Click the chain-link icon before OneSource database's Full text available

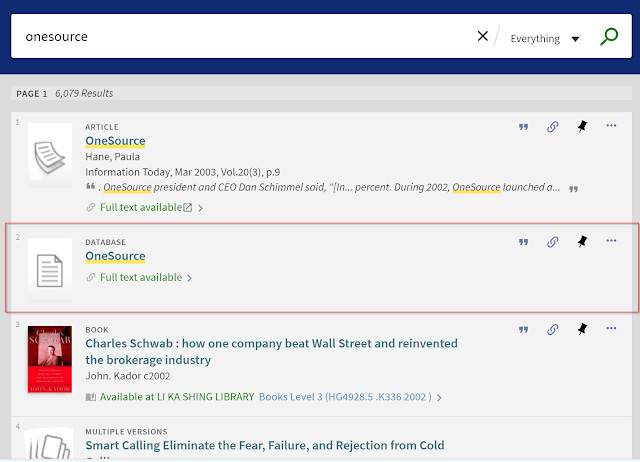tap(91, 278)
